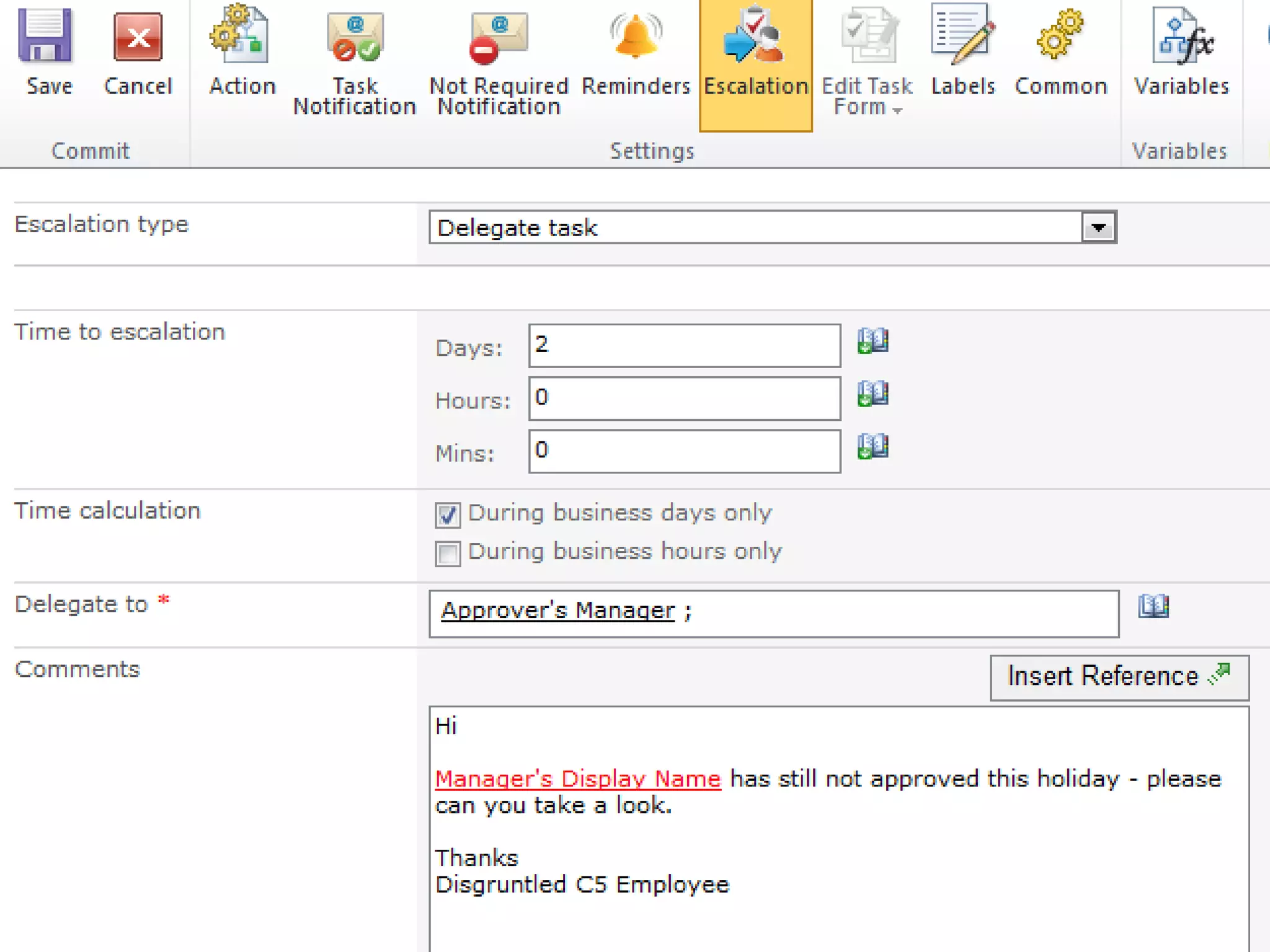Click the Approver's Manager link
Image resolution: width=1270 pixels, height=952 pixels.
557,611
